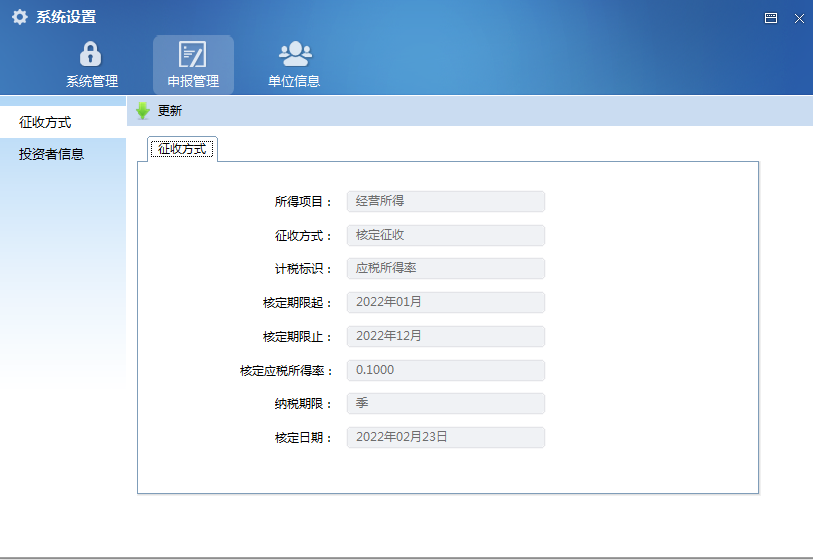Click the green 更新 download arrow icon

(143, 111)
